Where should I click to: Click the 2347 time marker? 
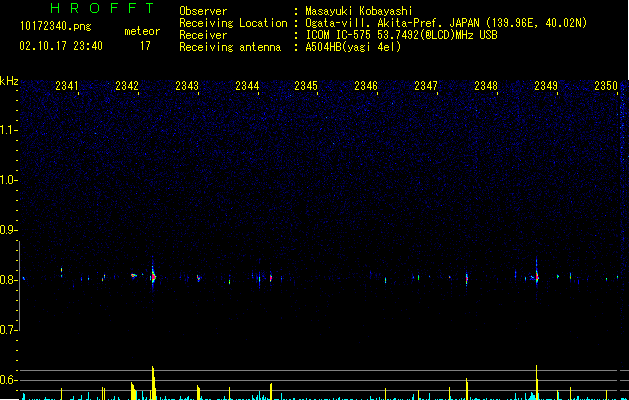click(x=426, y=86)
